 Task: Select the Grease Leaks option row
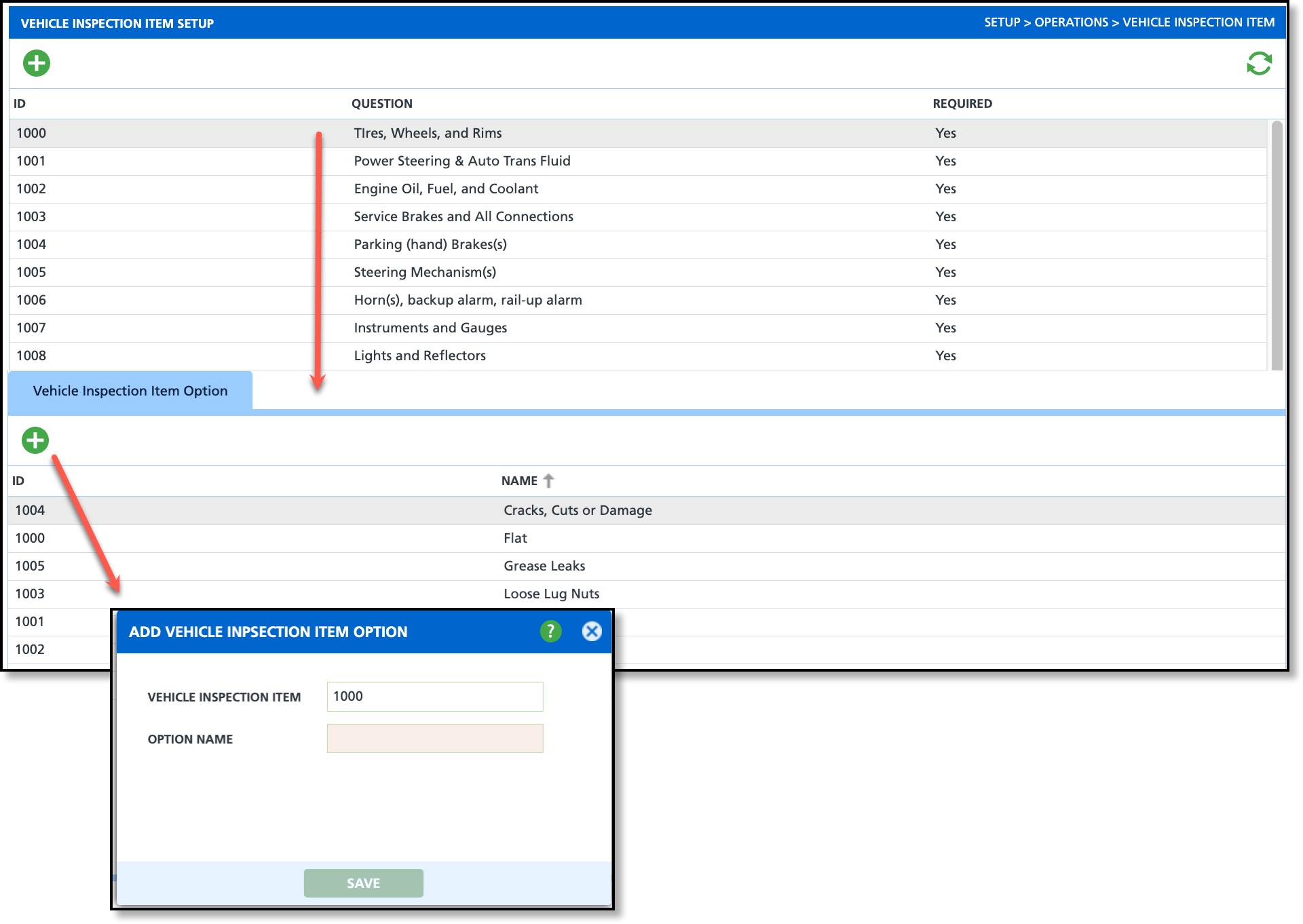pos(544,566)
